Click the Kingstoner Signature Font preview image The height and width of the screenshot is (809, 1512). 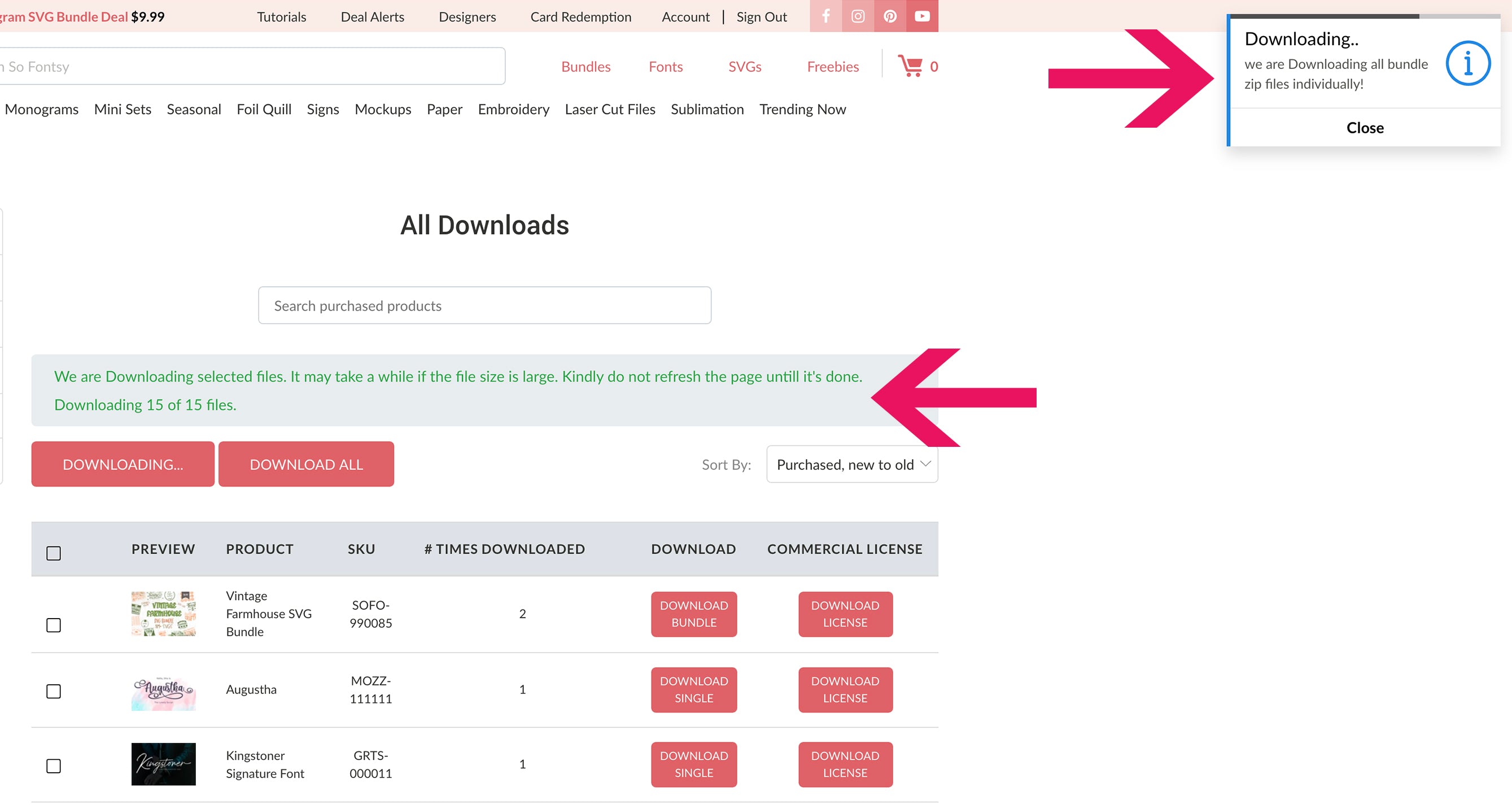pos(163,764)
